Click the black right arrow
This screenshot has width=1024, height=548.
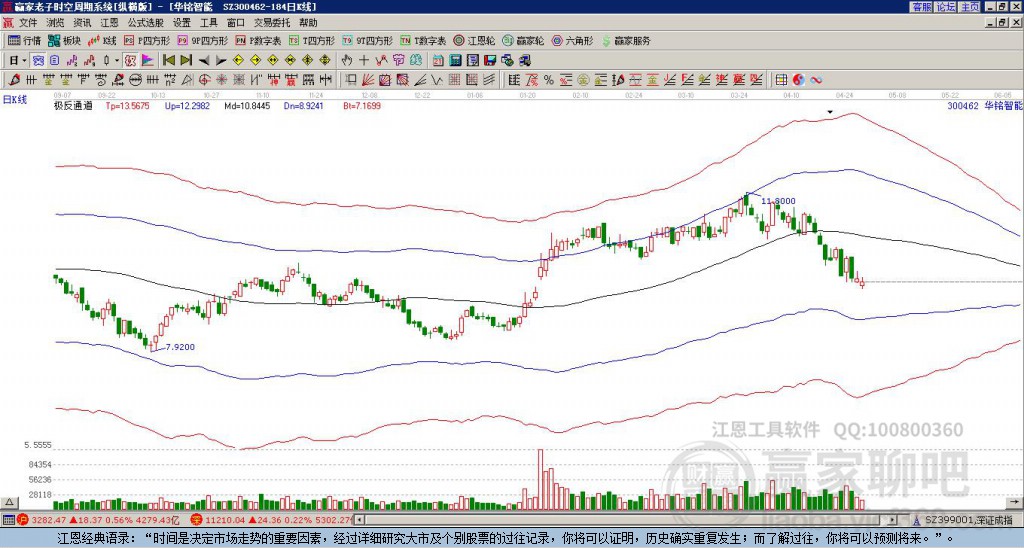pos(220,61)
